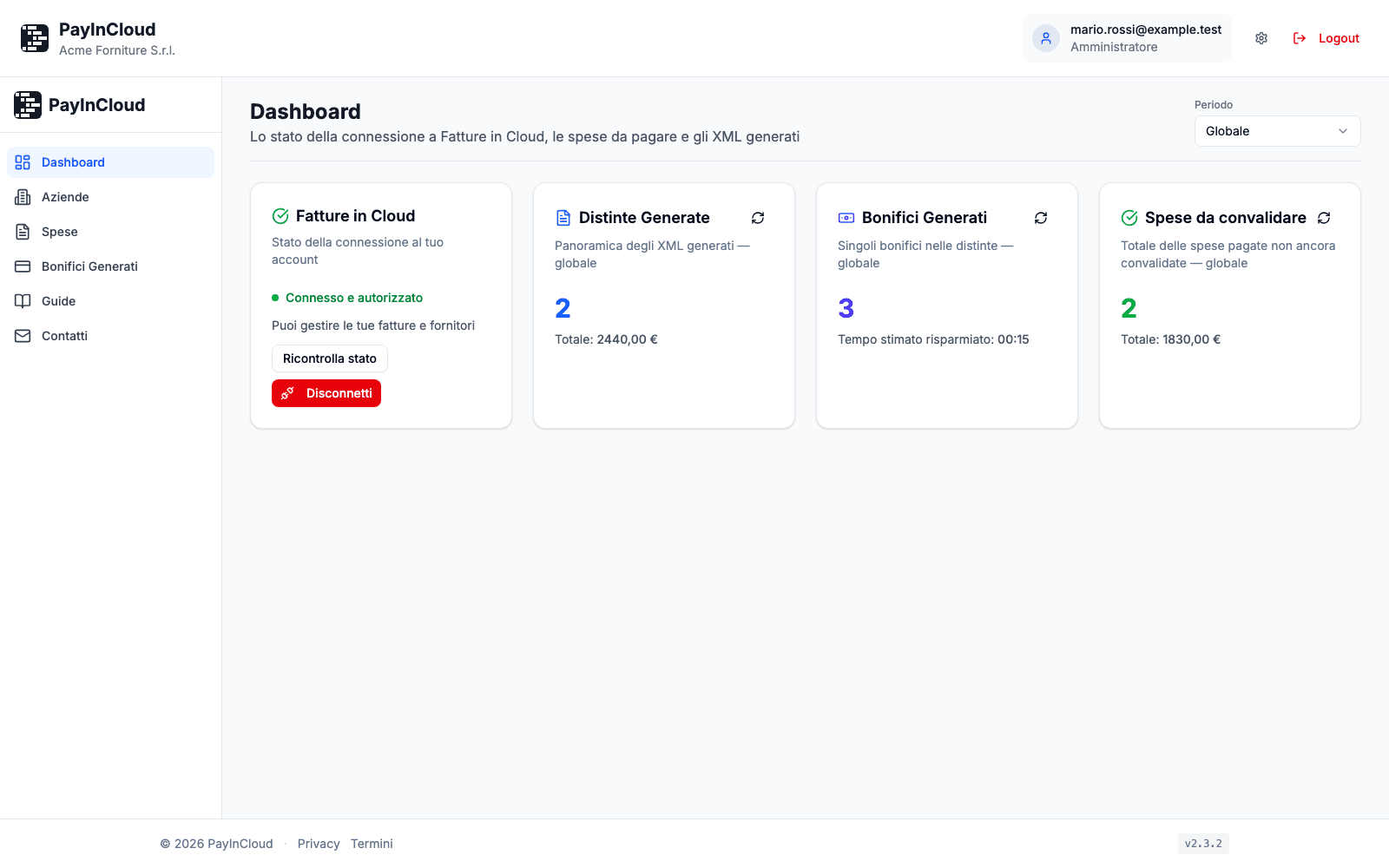1389x868 pixels.
Task: Click the Acme Forniture S.r.l. company name
Action: [117, 50]
